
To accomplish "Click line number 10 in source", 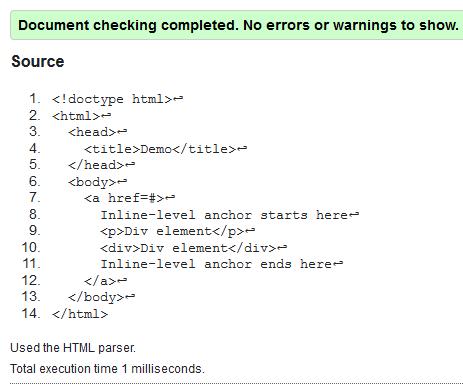I will [x=31, y=247].
